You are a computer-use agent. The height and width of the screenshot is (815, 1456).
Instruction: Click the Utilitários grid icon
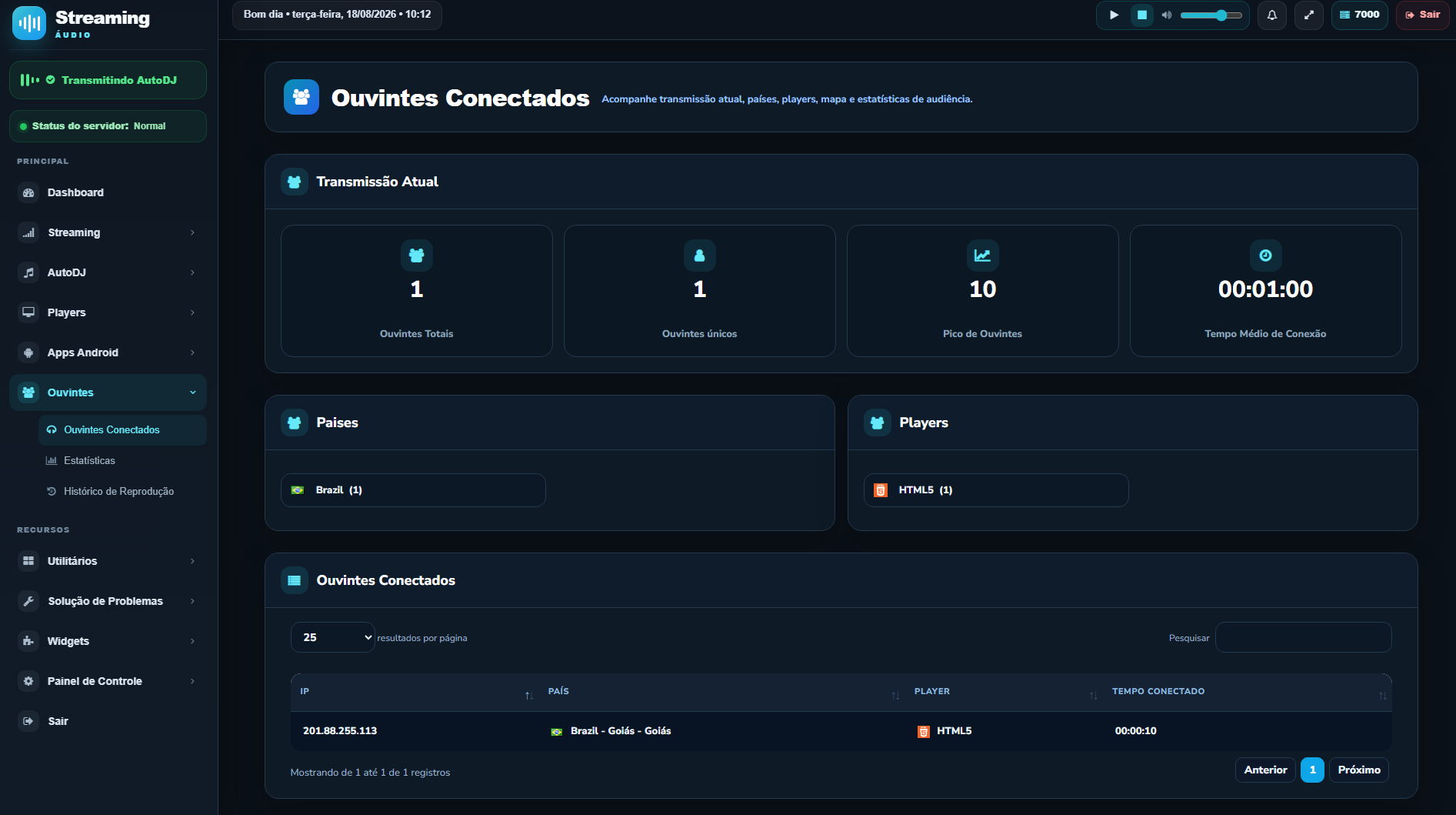pyautogui.click(x=28, y=561)
